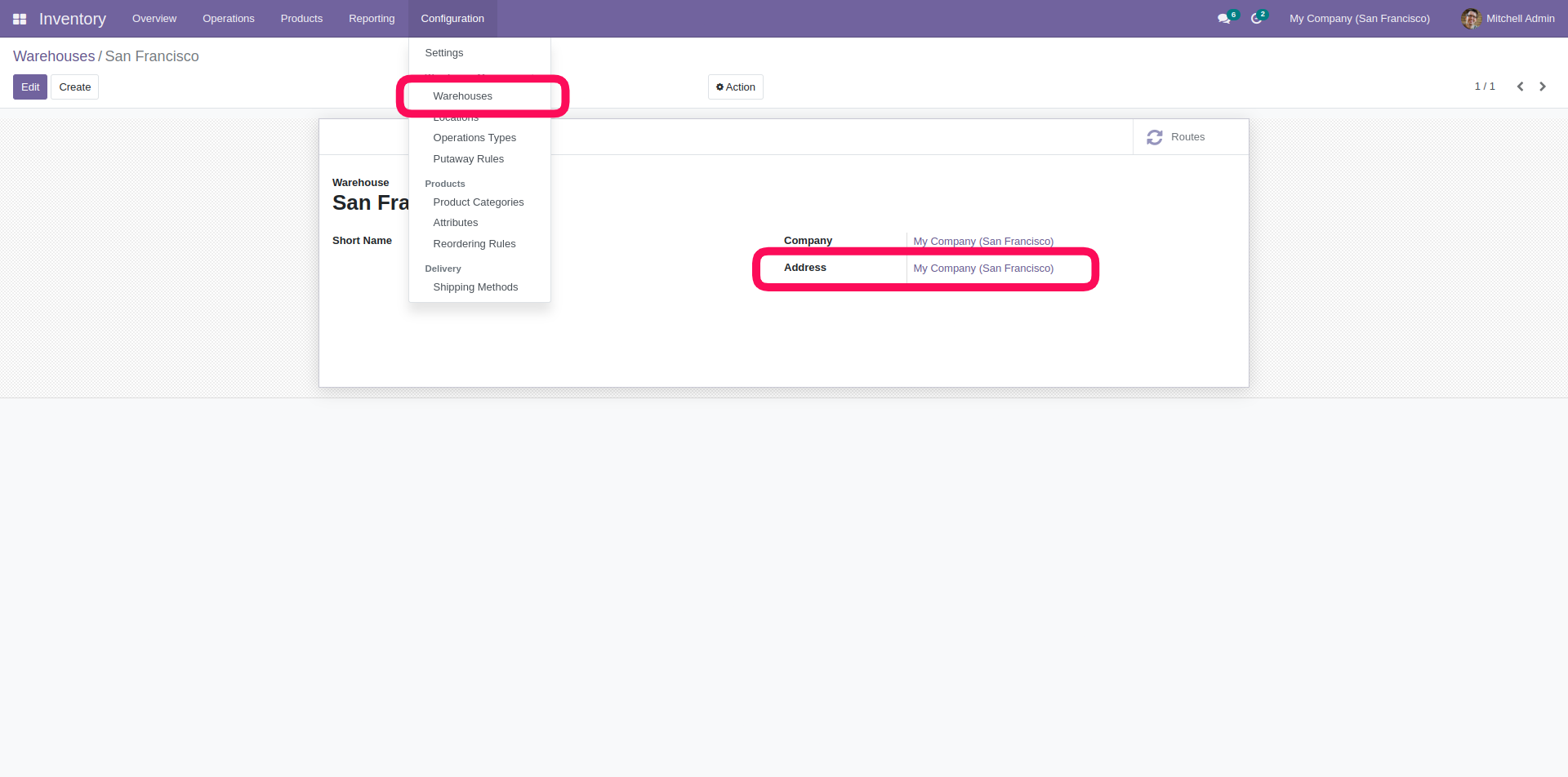Click Mitchell Admin user avatar
This screenshot has width=1568, height=777.
(1471, 19)
